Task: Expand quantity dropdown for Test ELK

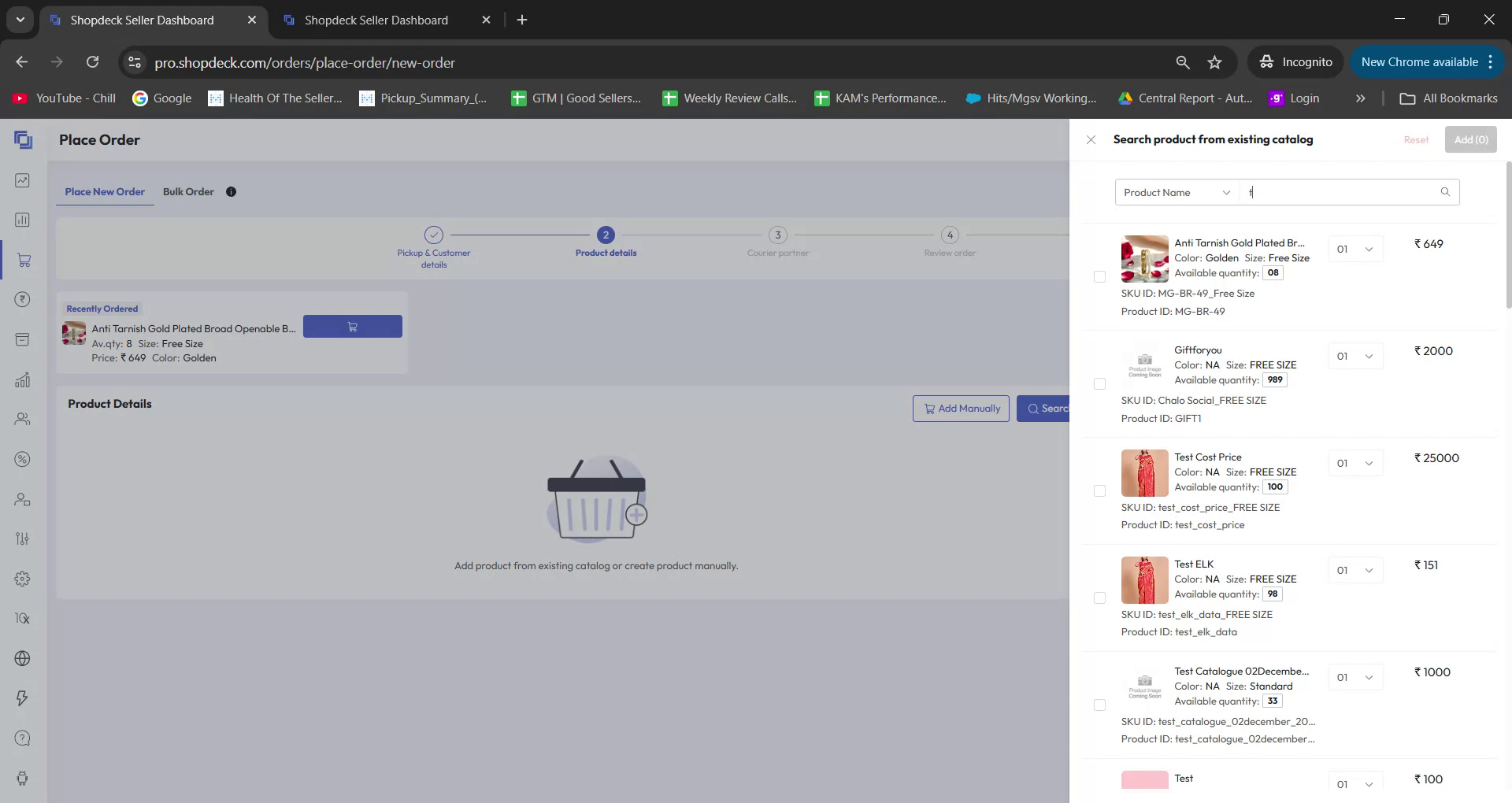Action: click(x=1354, y=570)
